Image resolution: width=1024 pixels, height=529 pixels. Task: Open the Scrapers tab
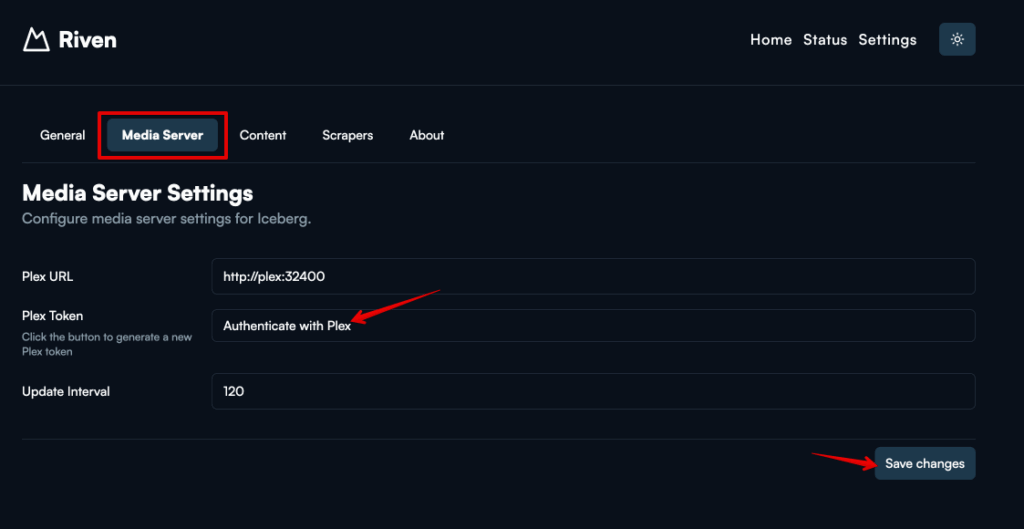[347, 135]
